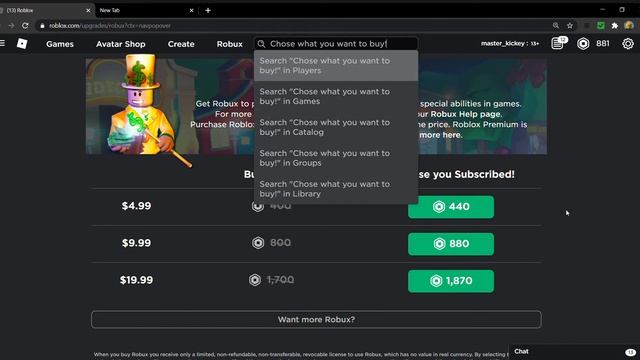Open the extensions puzzle icon
Screen dimensions: 640x360
click(x=615, y=26)
